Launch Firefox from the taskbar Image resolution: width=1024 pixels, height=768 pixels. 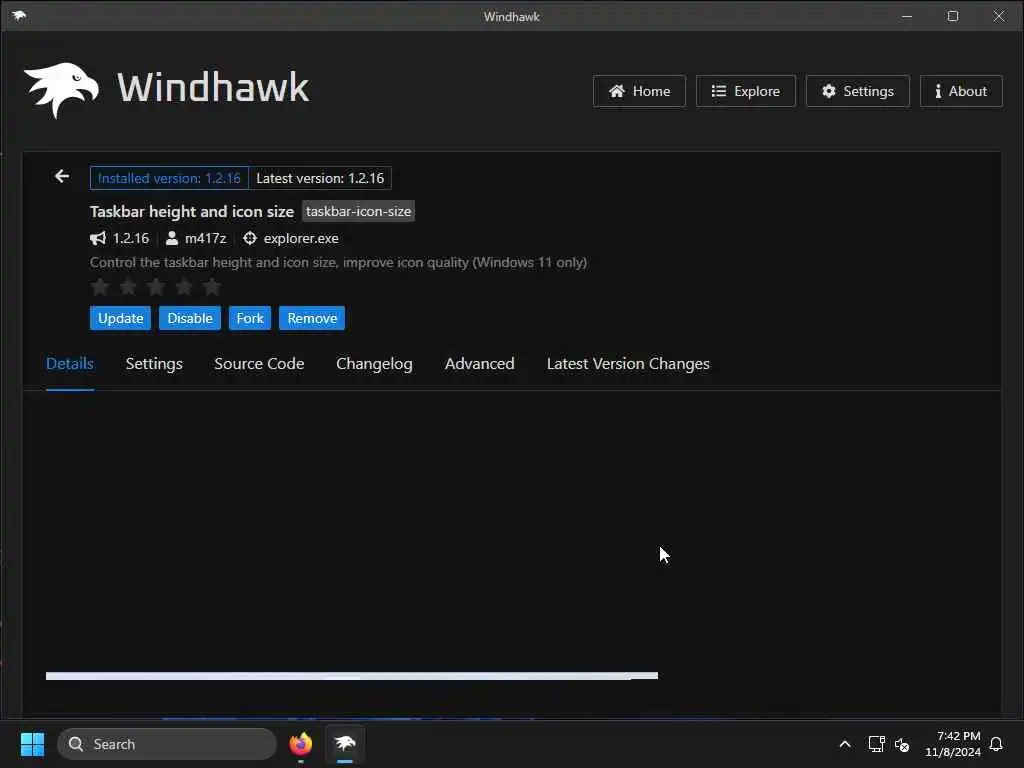pyautogui.click(x=300, y=744)
